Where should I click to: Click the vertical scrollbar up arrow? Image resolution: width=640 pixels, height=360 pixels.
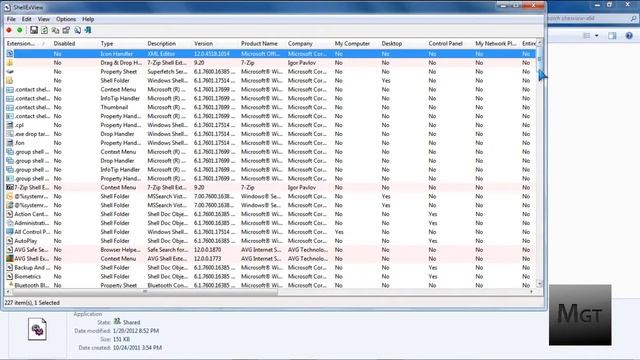click(x=540, y=42)
